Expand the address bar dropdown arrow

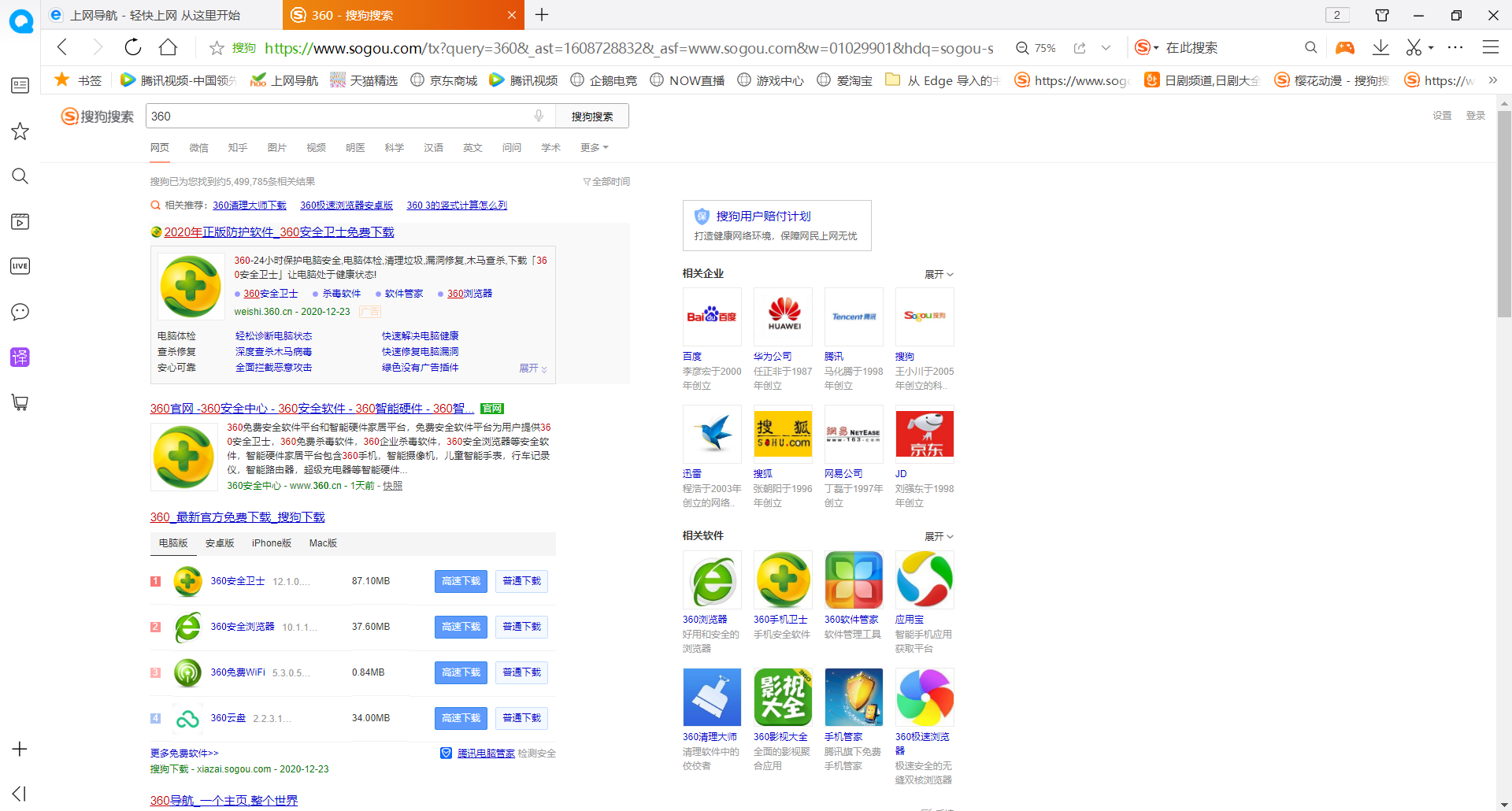point(1106,48)
